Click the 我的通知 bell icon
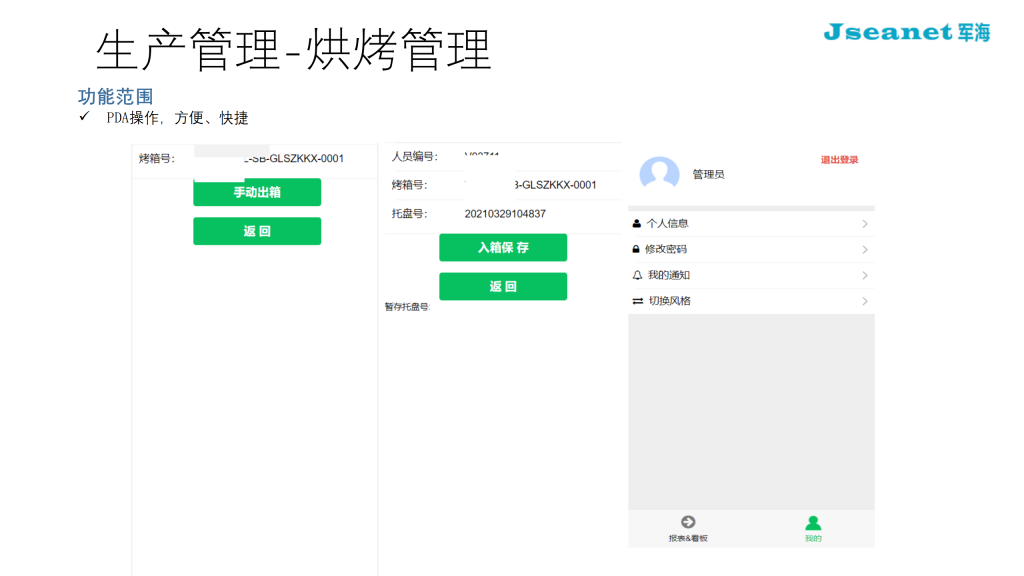1024x576 pixels. (637, 275)
